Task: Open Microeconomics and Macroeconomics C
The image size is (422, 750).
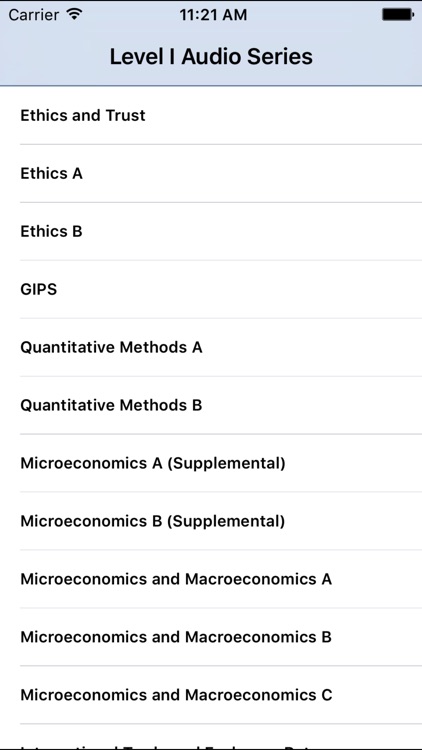Action: tap(211, 695)
